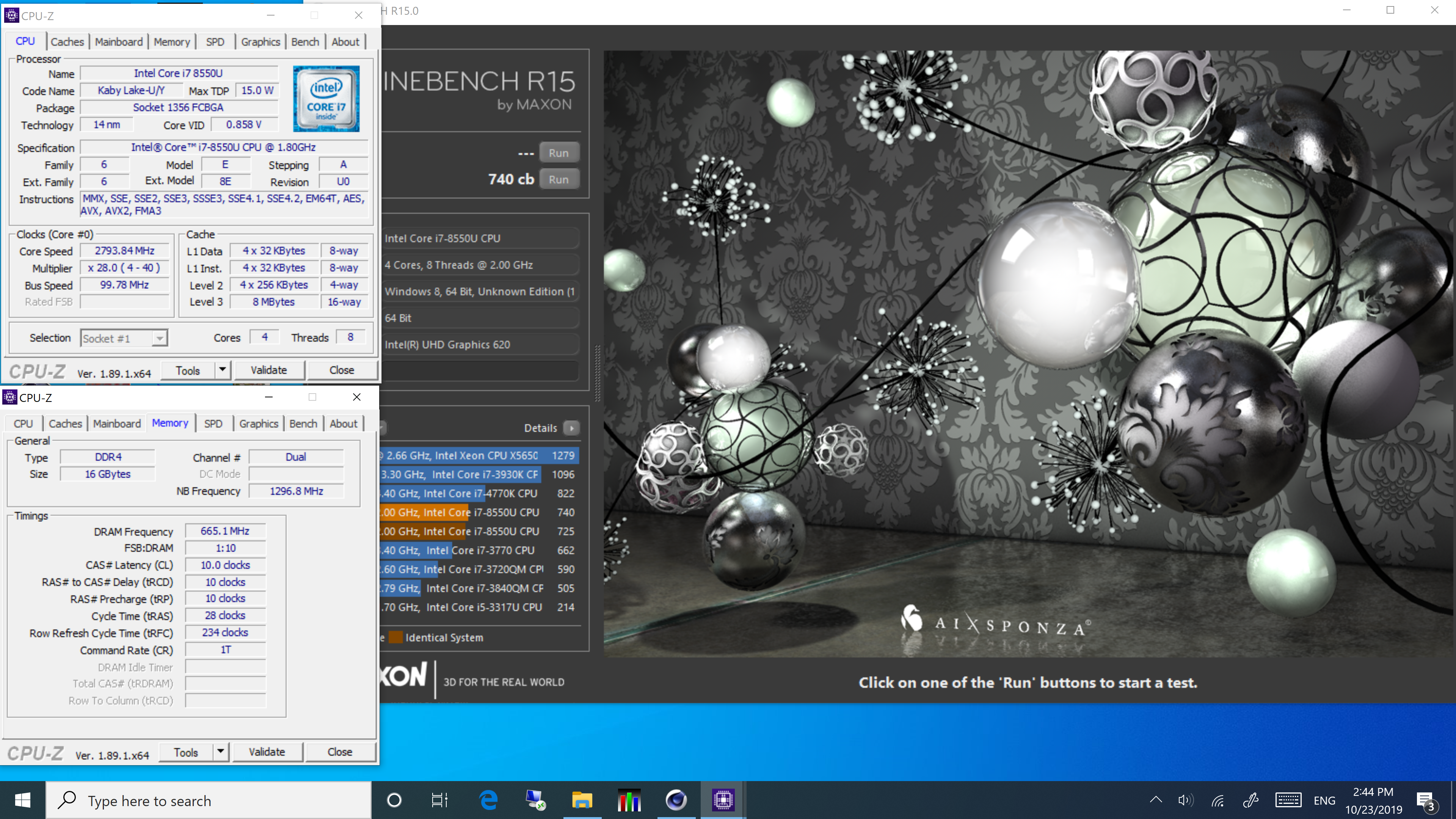Click Tools button in bottom CPU-Z window
1456x819 pixels.
pos(185,752)
